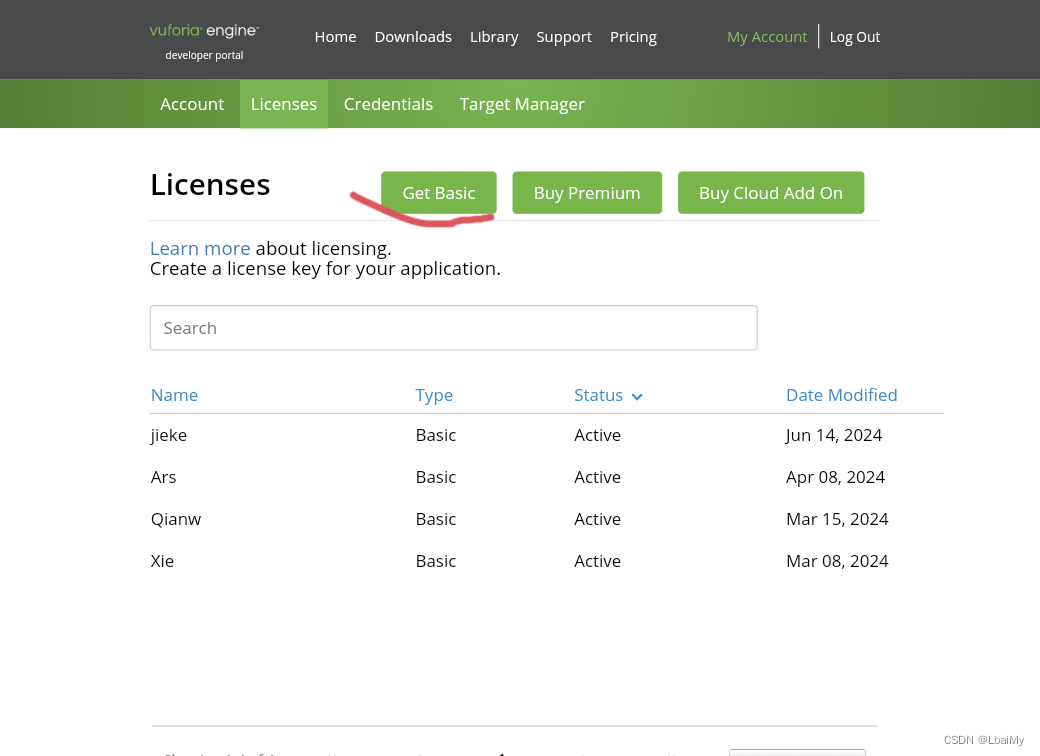Click Basic type in Qianw row
The width and height of the screenshot is (1040, 756).
[436, 519]
